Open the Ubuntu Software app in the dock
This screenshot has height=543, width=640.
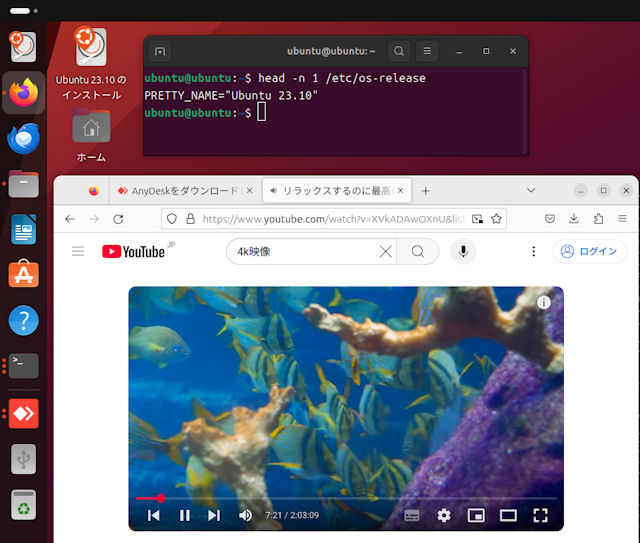coord(23,273)
